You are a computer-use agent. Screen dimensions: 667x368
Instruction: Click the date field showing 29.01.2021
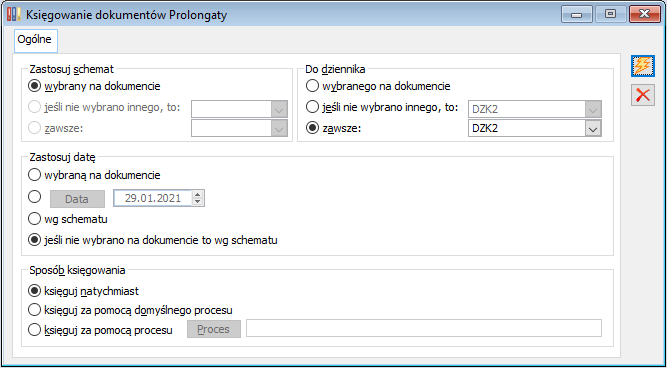[153, 198]
